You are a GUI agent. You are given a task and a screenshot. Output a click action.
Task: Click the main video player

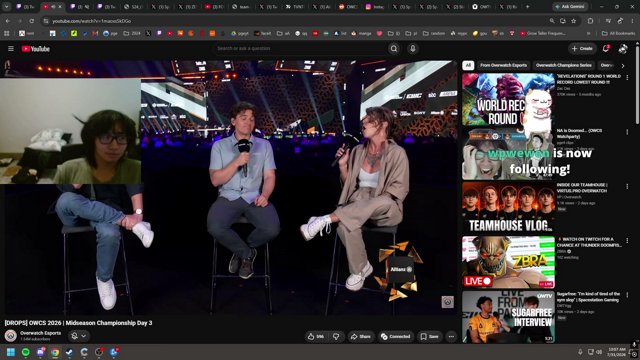click(x=231, y=188)
